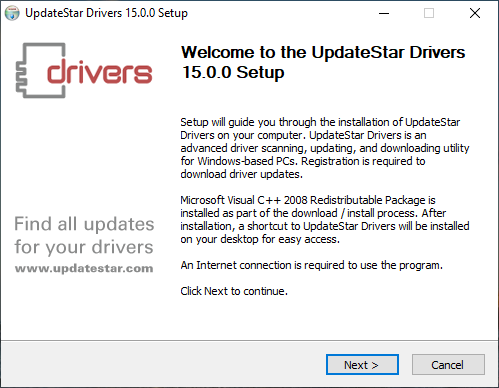Click the 'Setup will guide you' paragraph
This screenshot has width=499, height=388.
(x=325, y=148)
